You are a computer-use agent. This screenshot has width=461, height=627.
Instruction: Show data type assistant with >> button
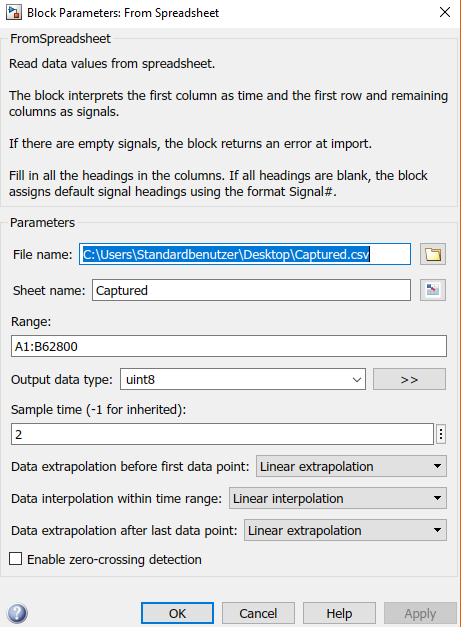coord(409,379)
